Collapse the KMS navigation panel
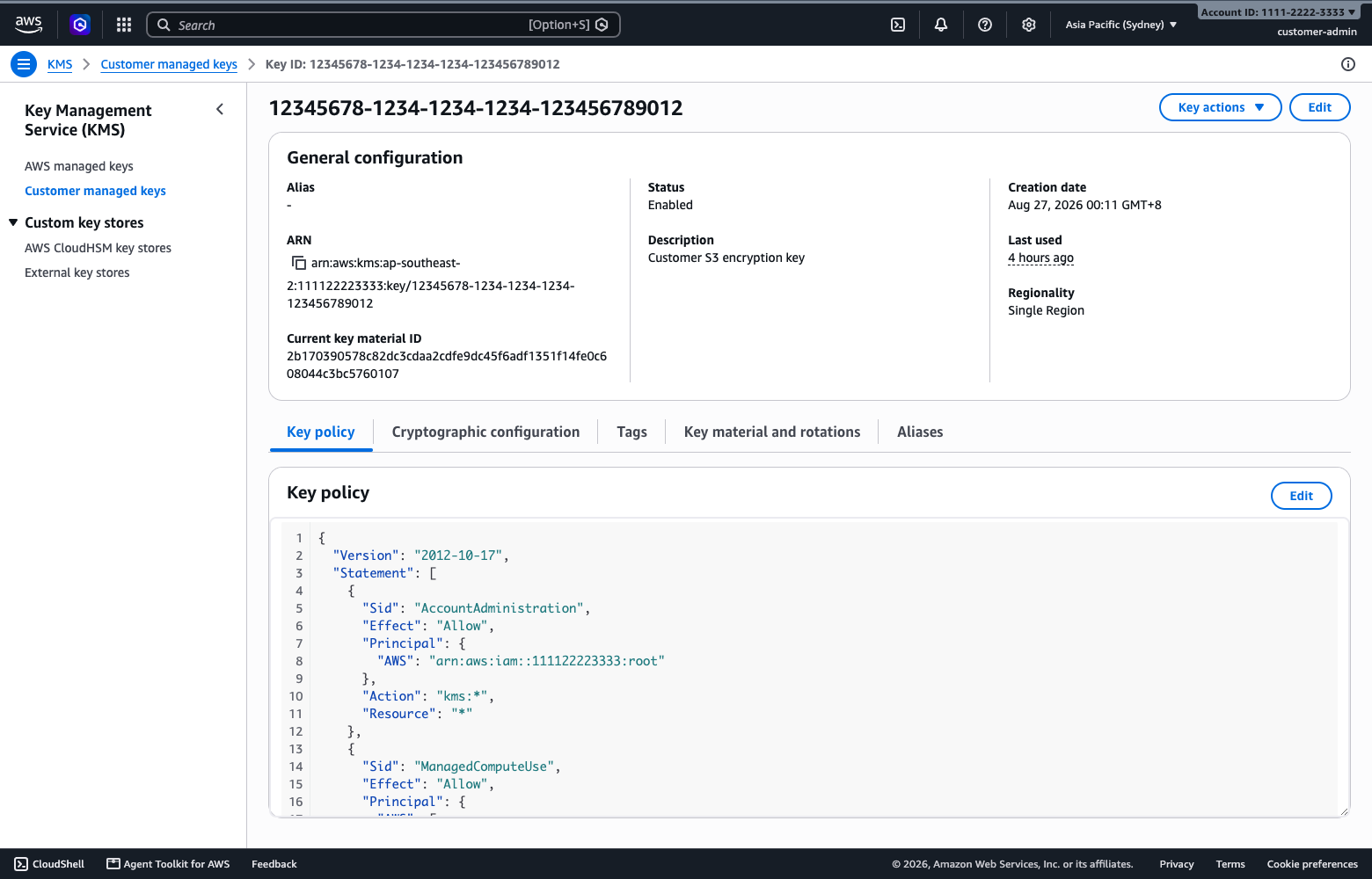The width and height of the screenshot is (1372, 879). pyautogui.click(x=220, y=109)
